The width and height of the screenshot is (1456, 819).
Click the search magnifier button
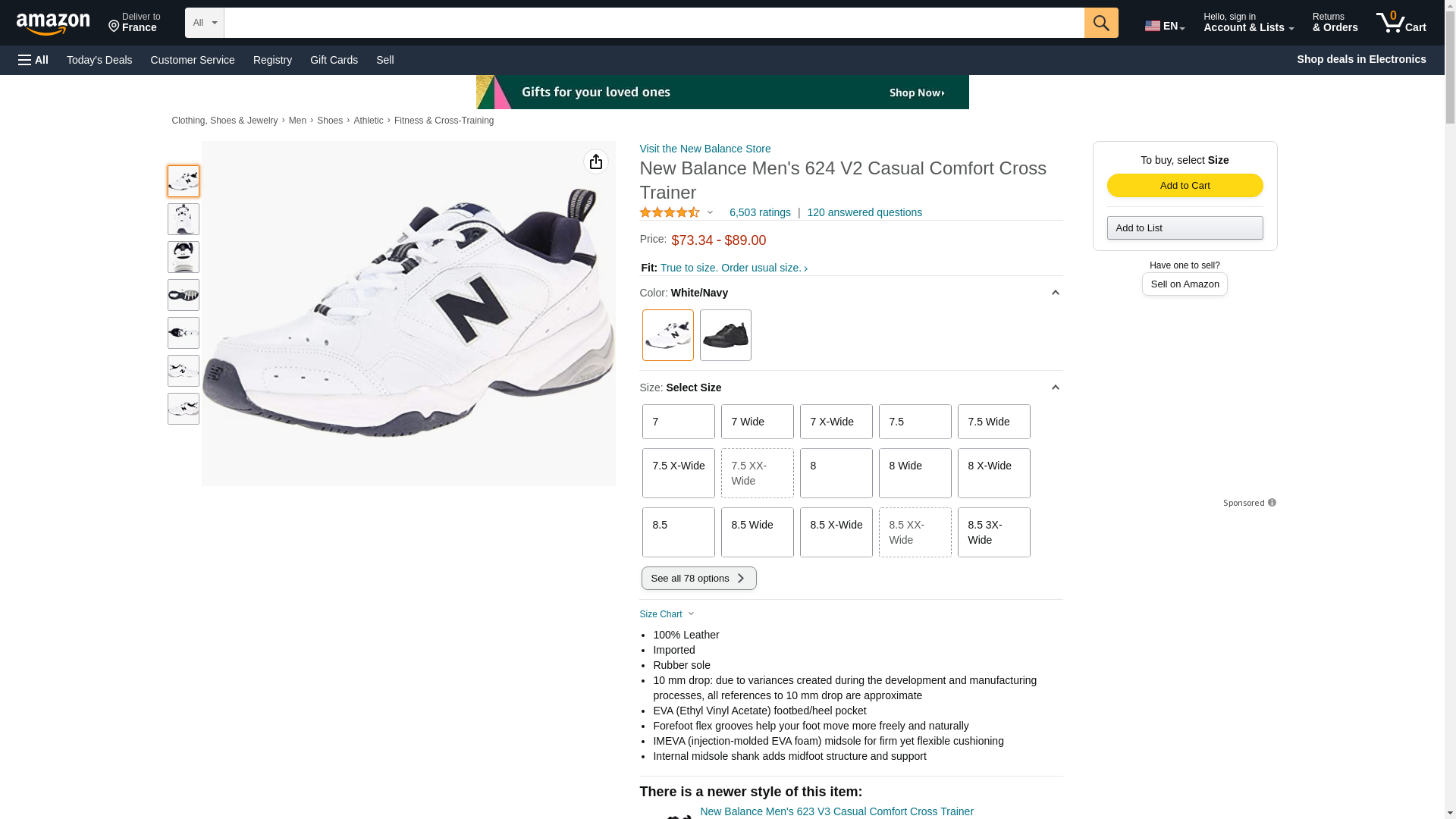1100,23
